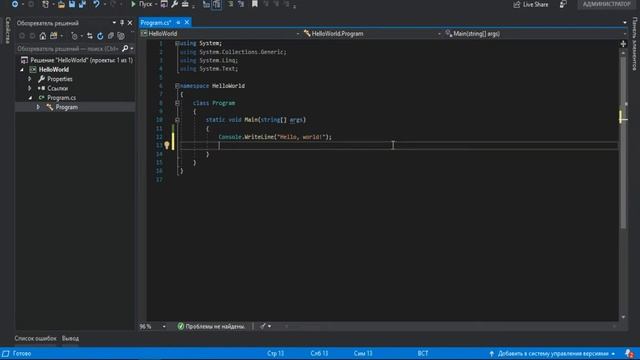Click the toolbox briefcase icon in toolbar
640x360 pixels.
click(185, 4)
